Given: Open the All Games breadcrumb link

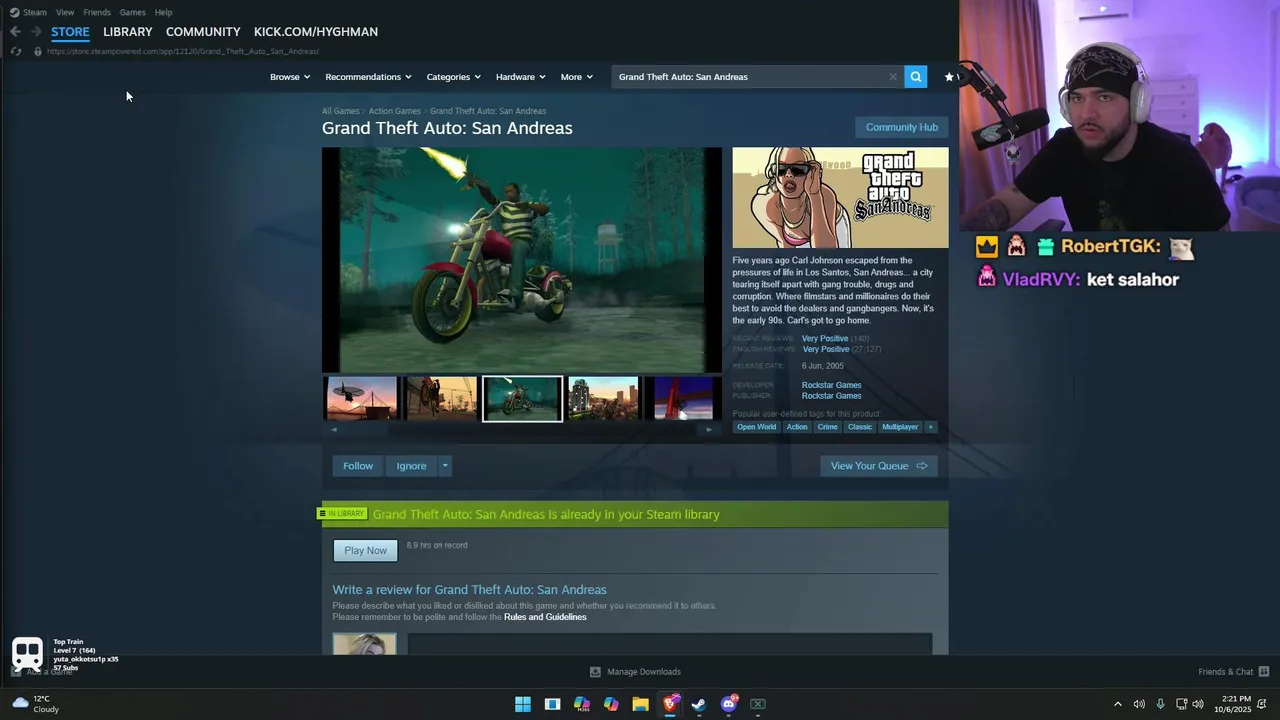Looking at the screenshot, I should click(x=340, y=111).
